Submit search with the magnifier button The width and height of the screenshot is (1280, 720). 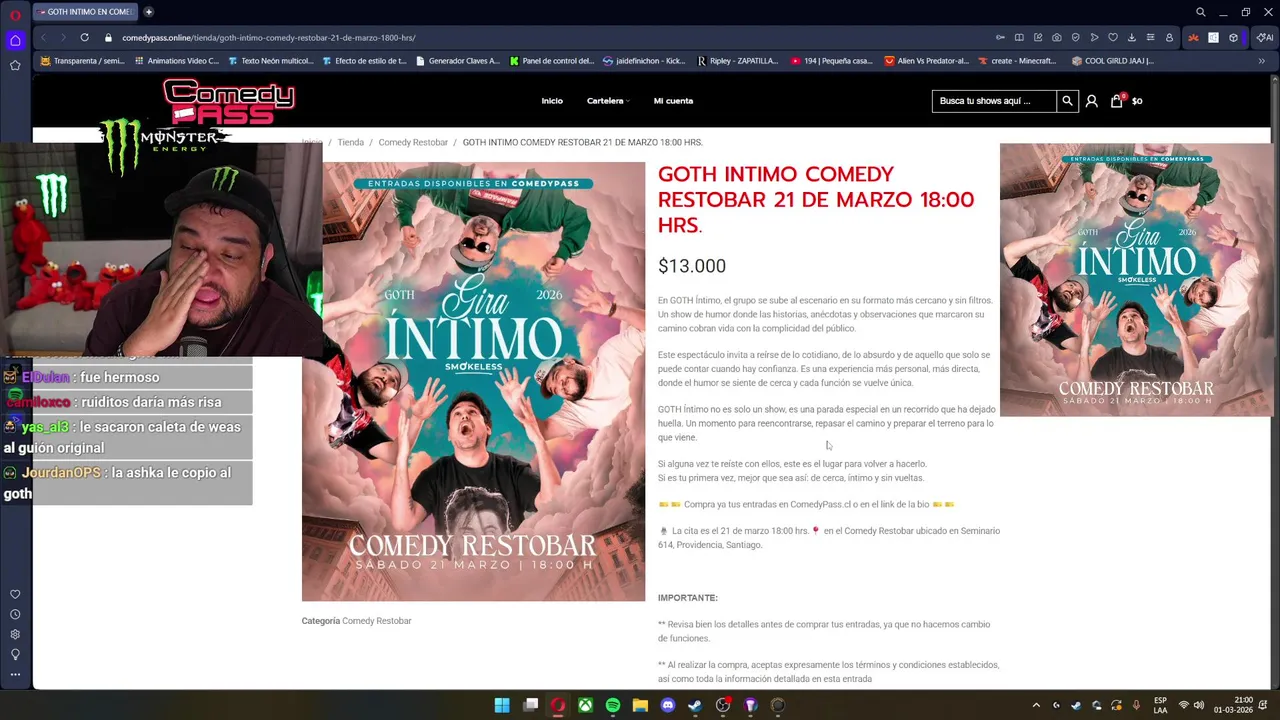tap(1067, 101)
